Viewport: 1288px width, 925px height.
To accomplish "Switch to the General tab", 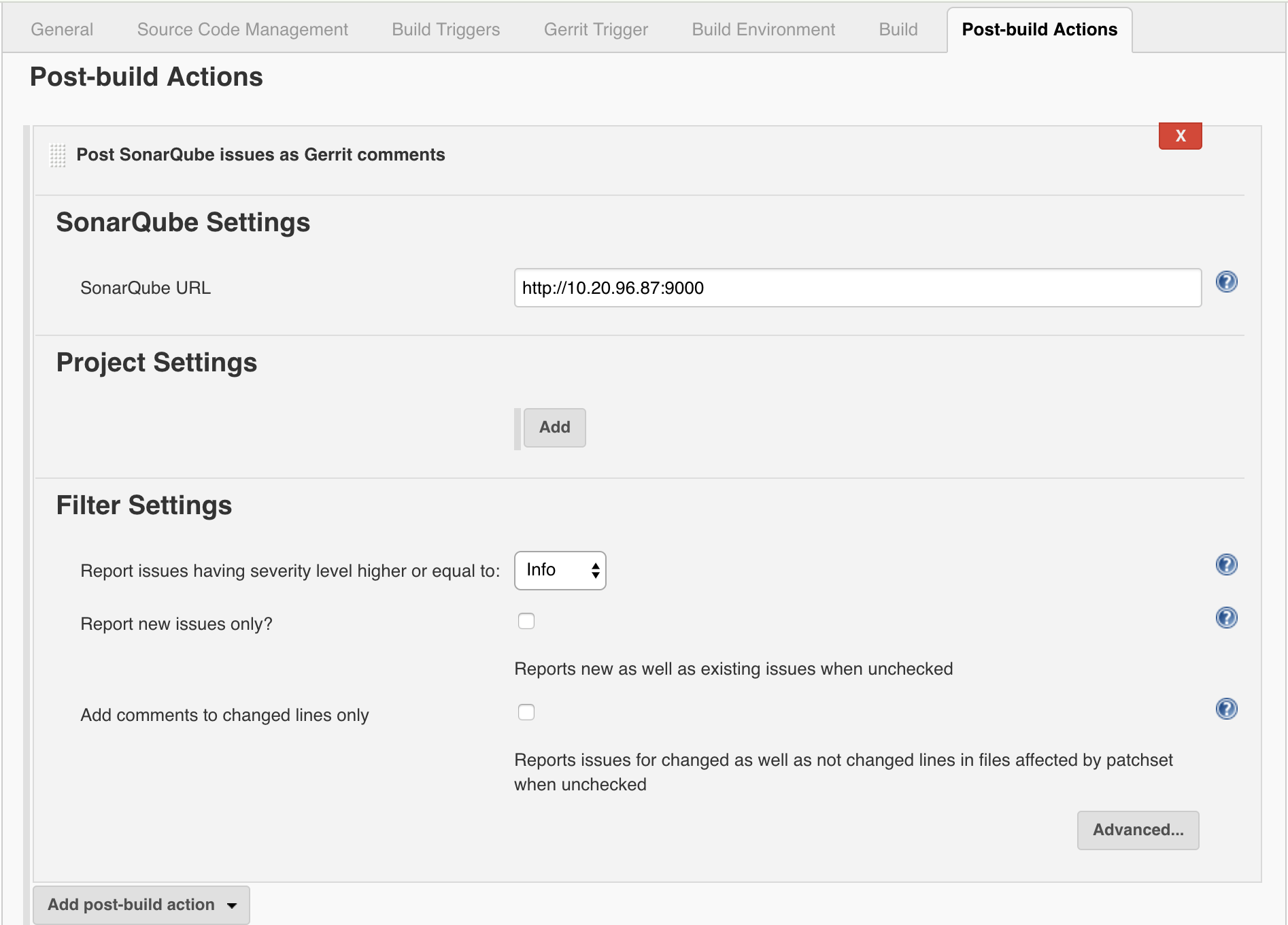I will (62, 29).
